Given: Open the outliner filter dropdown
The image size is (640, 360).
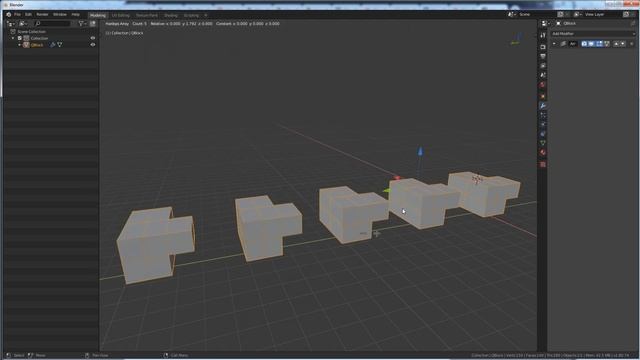Looking at the screenshot, I should tap(82, 24).
